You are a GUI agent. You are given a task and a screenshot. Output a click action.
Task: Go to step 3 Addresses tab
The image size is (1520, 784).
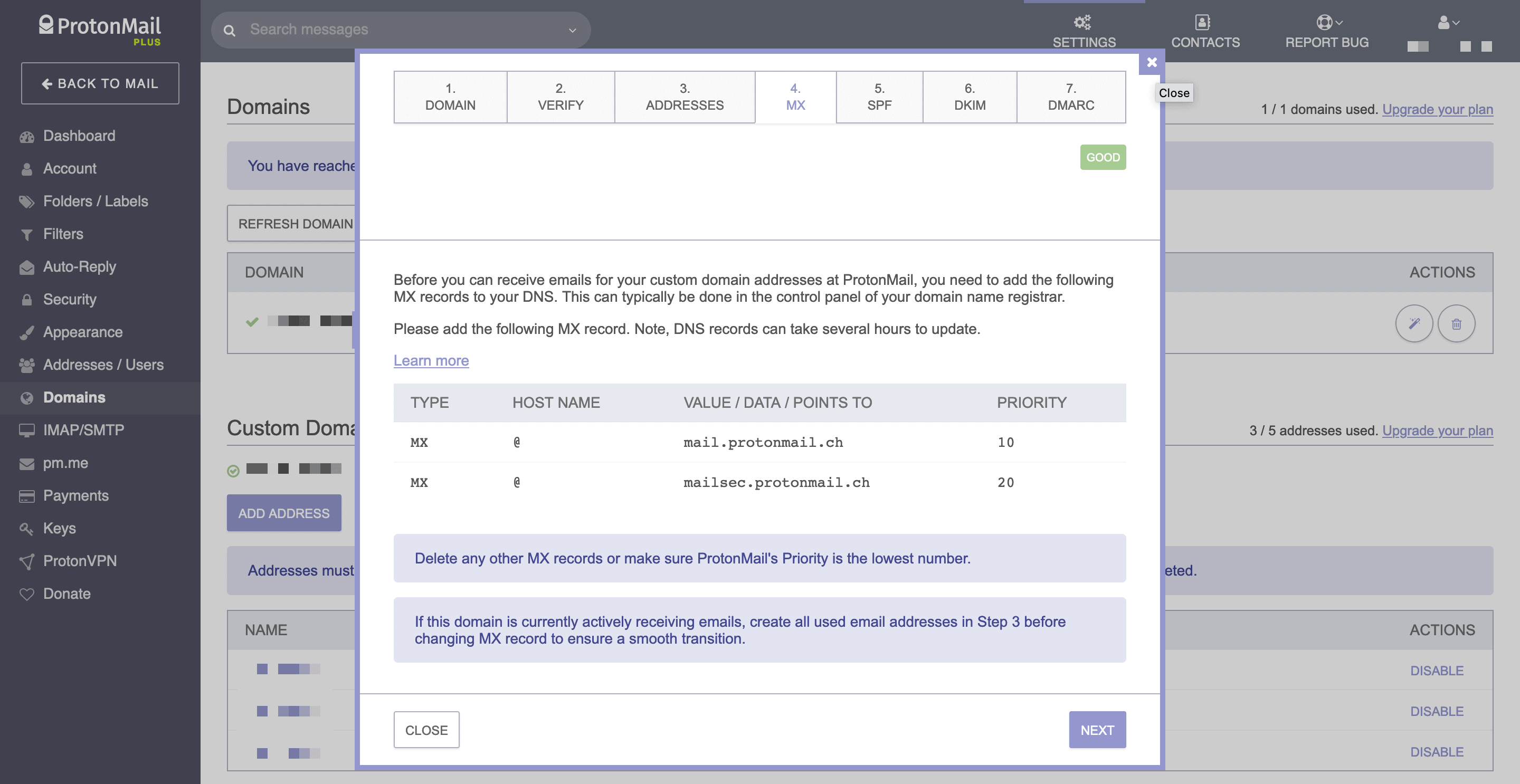point(685,97)
